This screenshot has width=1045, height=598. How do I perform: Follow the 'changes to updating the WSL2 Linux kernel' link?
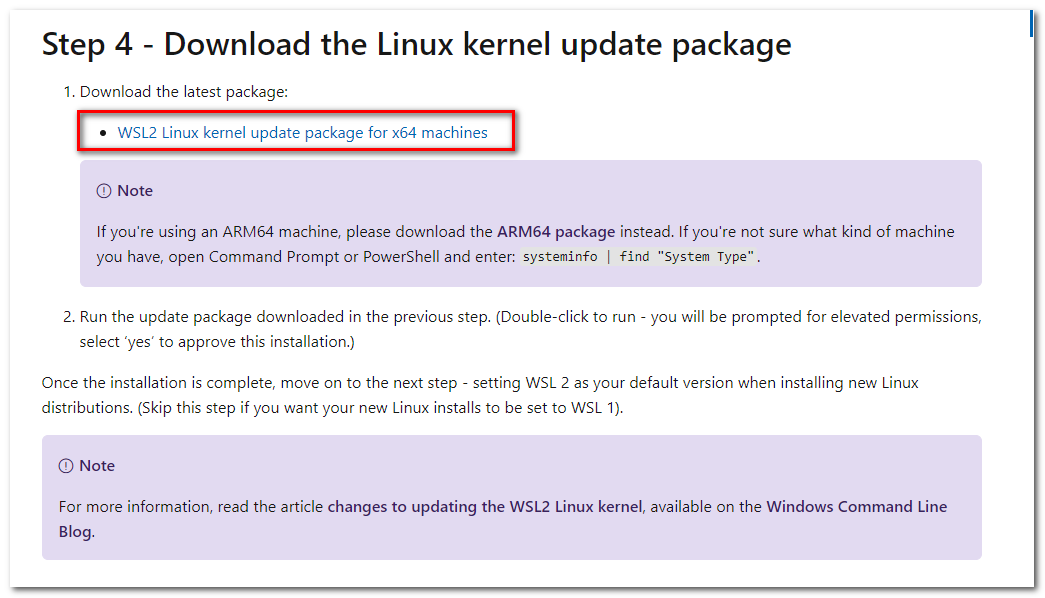click(x=485, y=507)
